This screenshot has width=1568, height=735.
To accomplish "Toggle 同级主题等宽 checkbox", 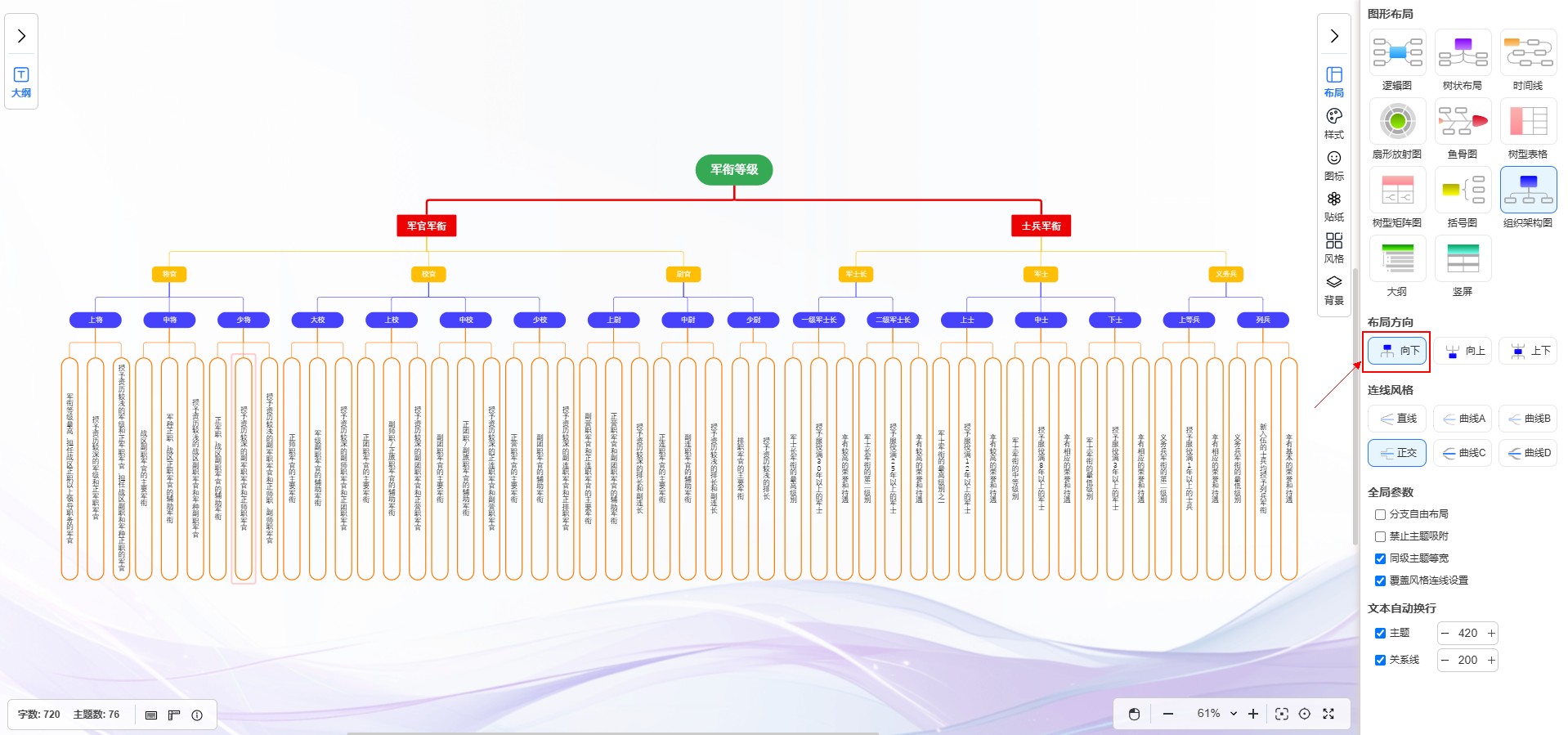I will pyautogui.click(x=1381, y=558).
